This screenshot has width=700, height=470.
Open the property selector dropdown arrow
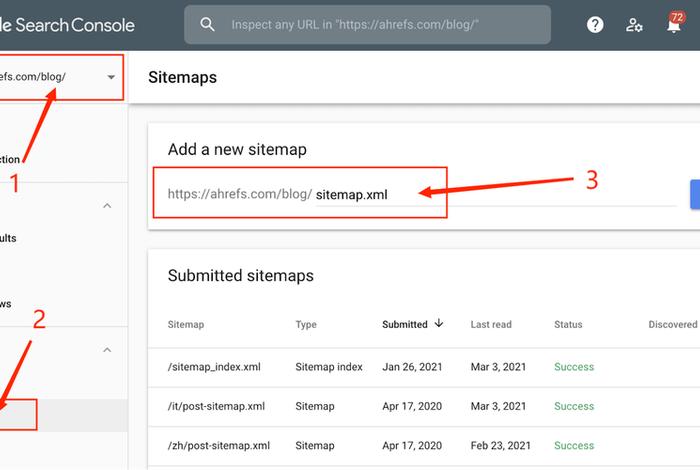click(x=111, y=77)
